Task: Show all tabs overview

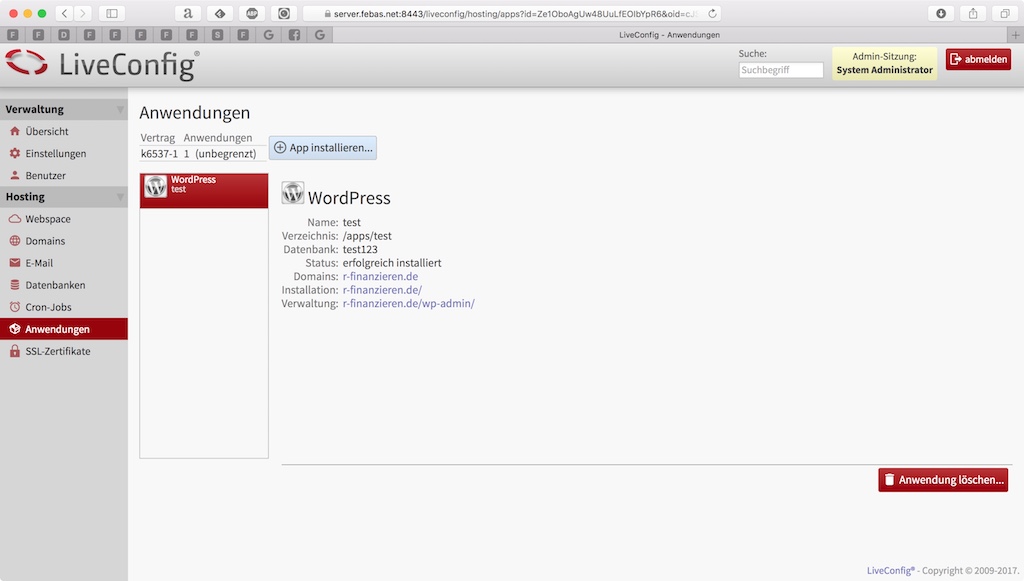Action: coord(1005,13)
